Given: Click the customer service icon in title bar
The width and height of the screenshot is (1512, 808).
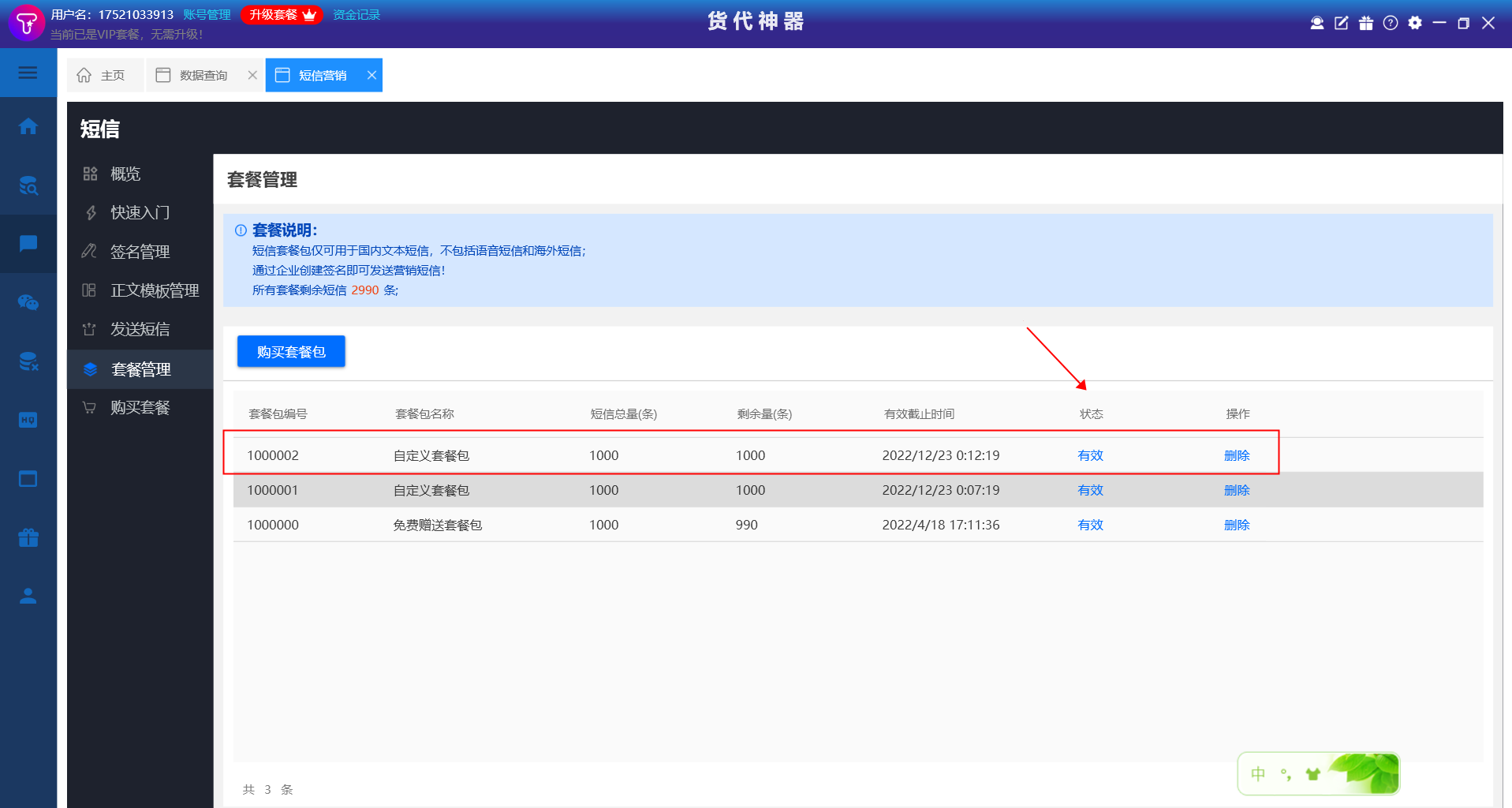Looking at the screenshot, I should 1316,23.
